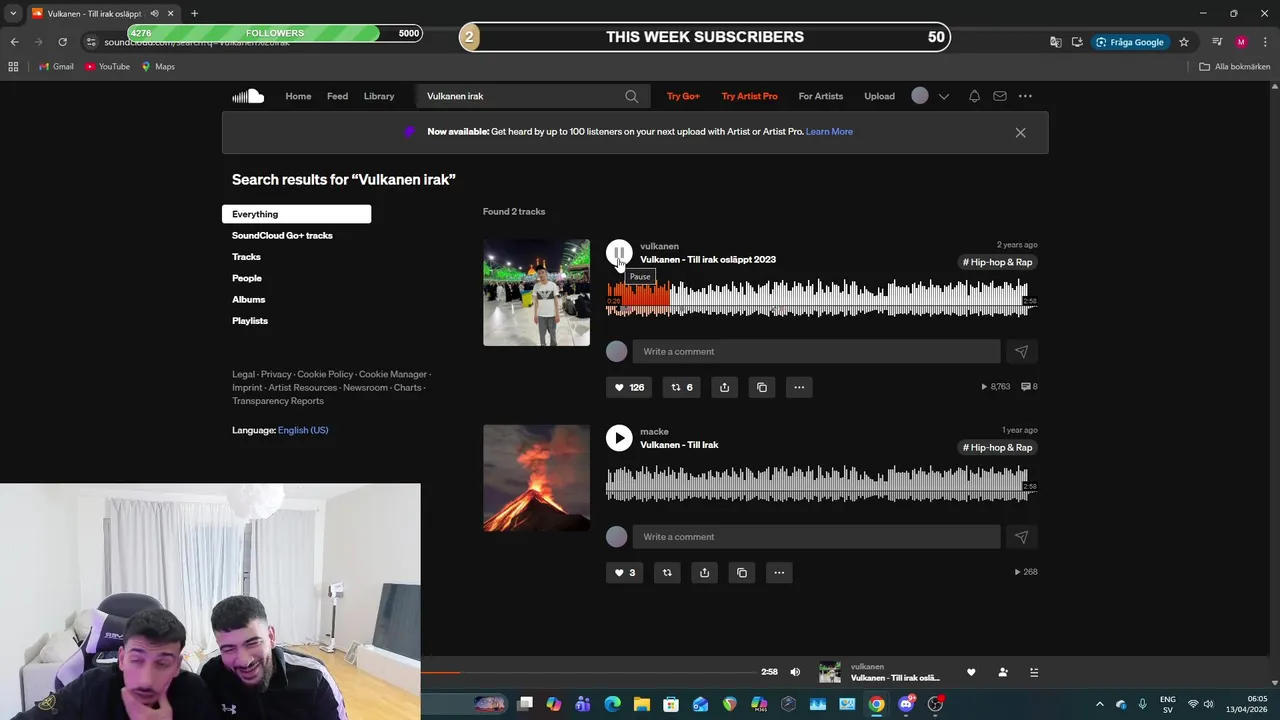1280x720 pixels.
Task: Filter by SoundCloud Go+ tracks
Action: click(282, 236)
